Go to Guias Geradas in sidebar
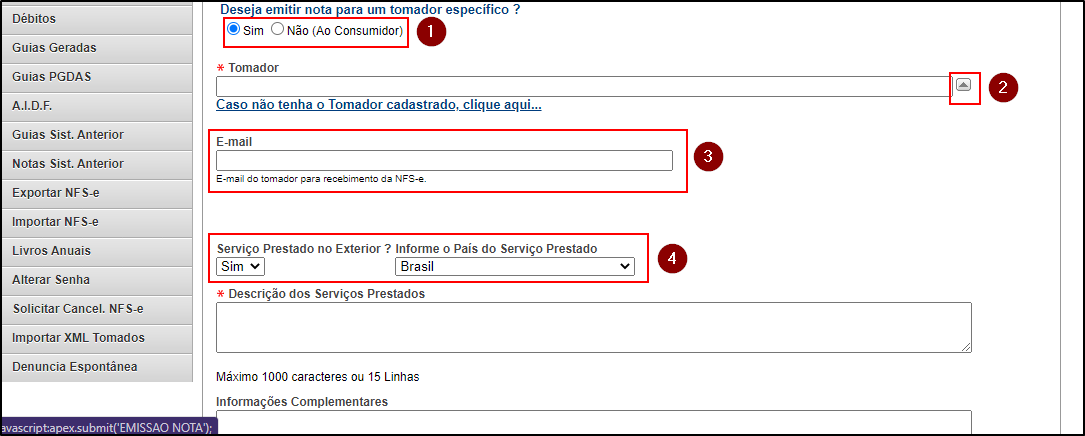 pos(96,48)
